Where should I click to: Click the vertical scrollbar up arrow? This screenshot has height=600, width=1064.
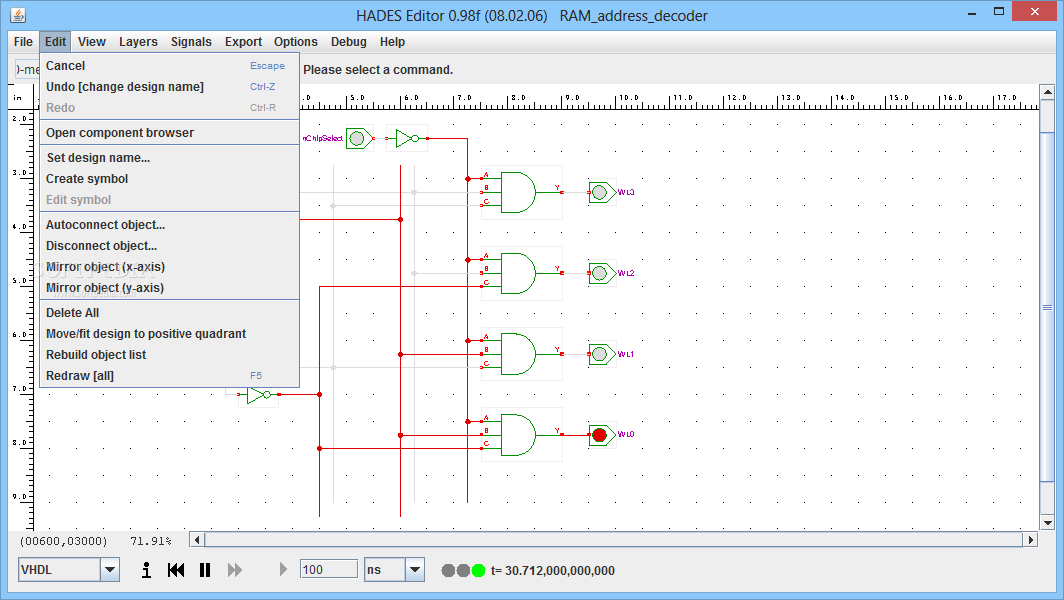click(1047, 92)
